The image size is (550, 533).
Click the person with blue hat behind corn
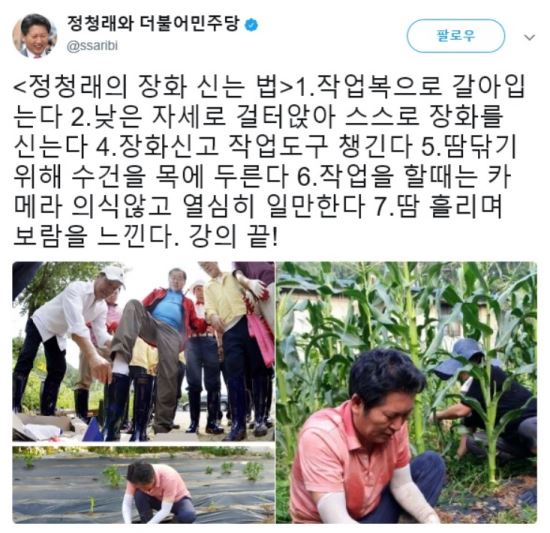(486, 400)
